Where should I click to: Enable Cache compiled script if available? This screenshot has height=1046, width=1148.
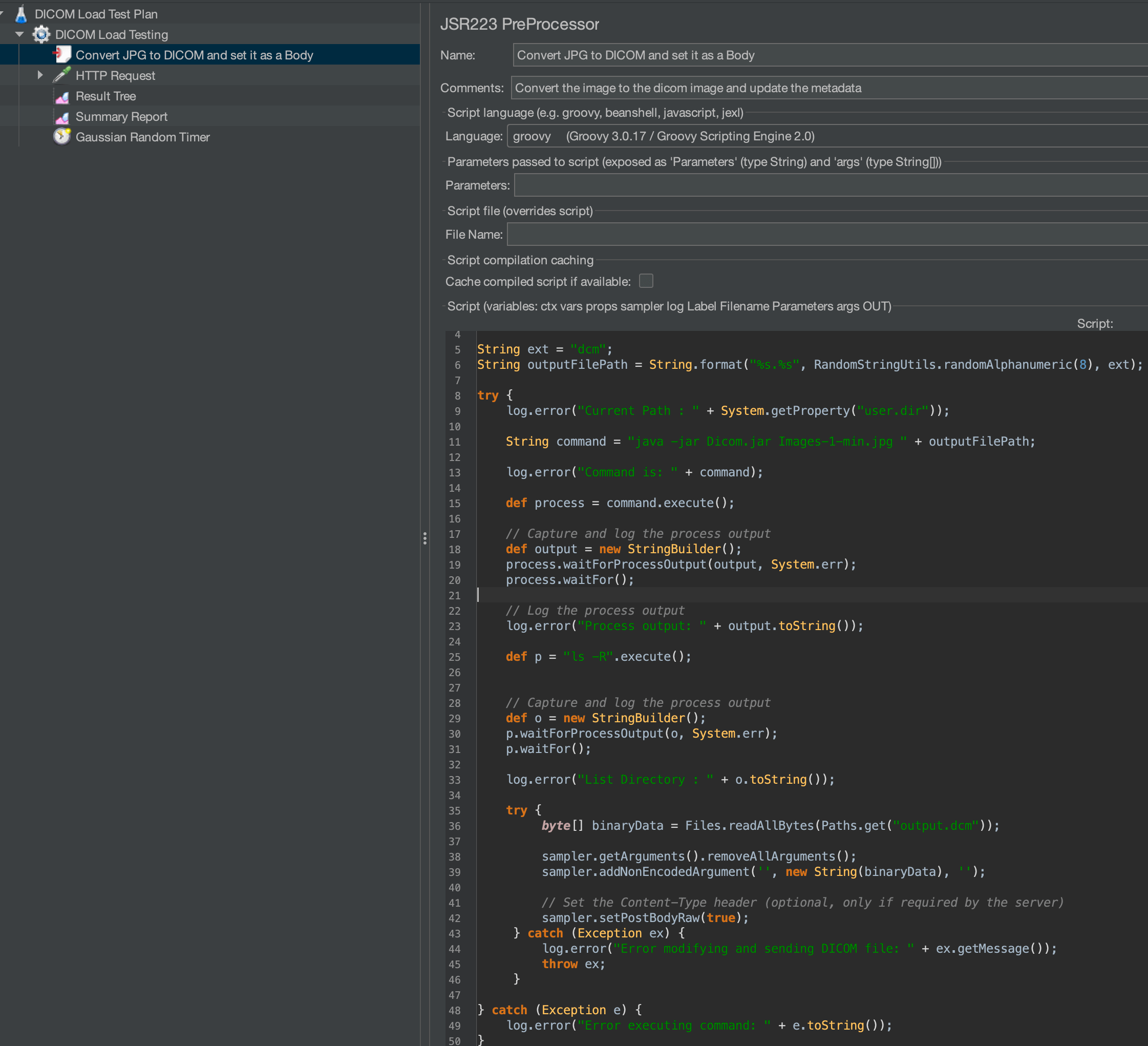pos(646,281)
